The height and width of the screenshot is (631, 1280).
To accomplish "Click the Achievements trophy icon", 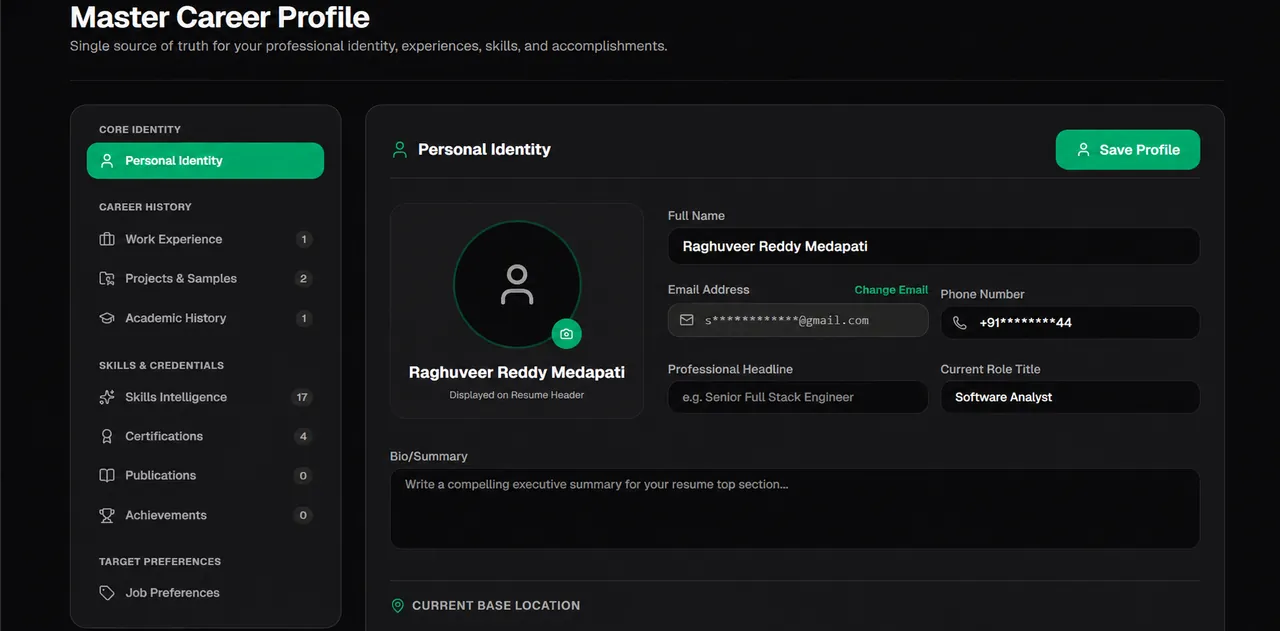I will (x=107, y=515).
